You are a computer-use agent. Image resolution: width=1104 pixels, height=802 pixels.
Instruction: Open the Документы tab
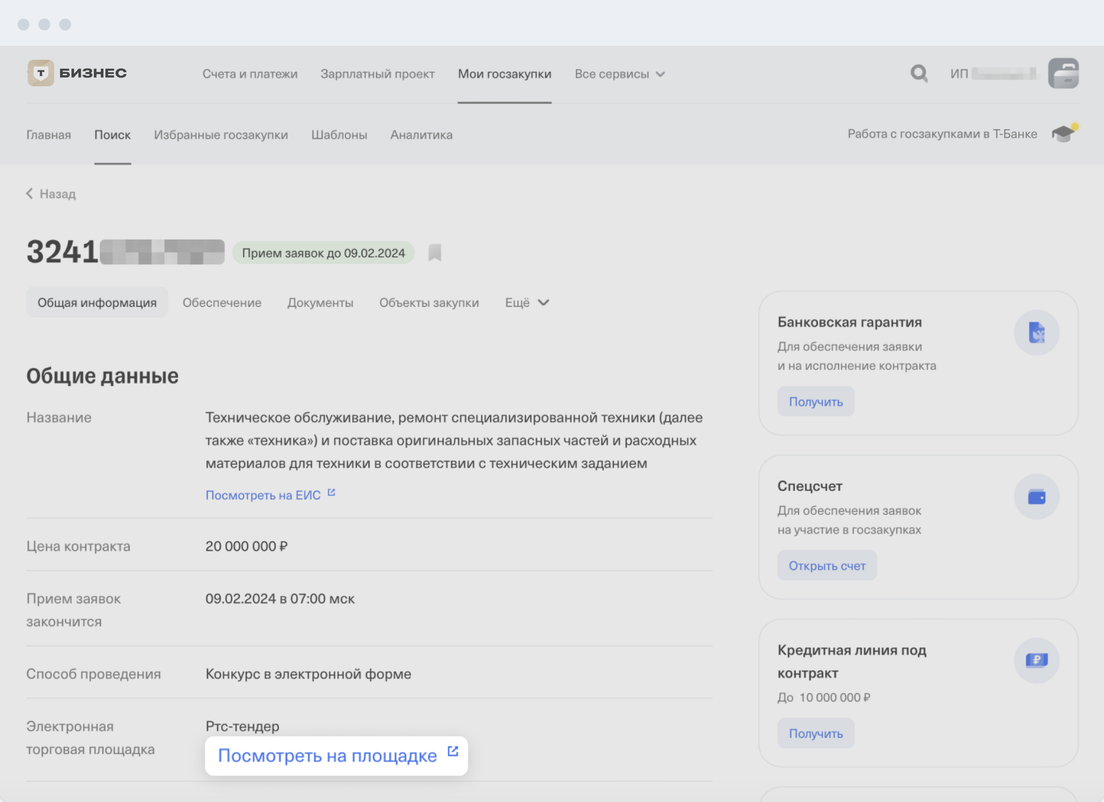320,303
